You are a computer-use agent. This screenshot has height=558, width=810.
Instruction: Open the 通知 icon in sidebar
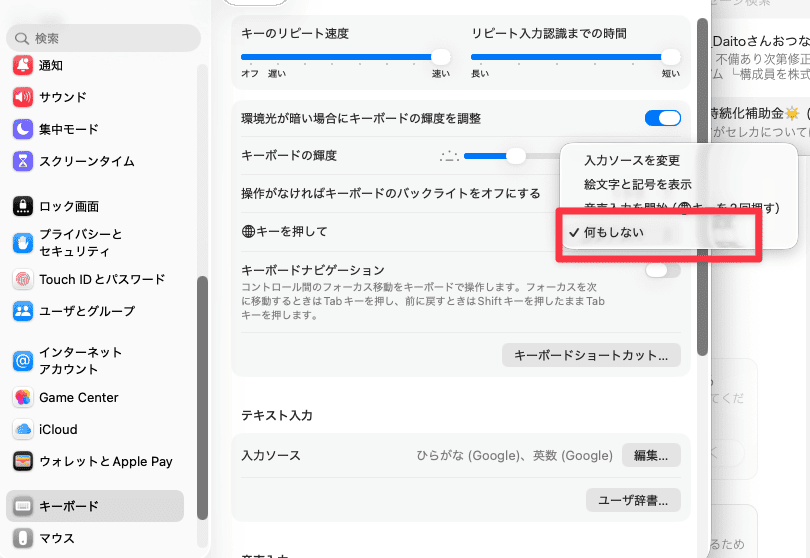[x=23, y=65]
